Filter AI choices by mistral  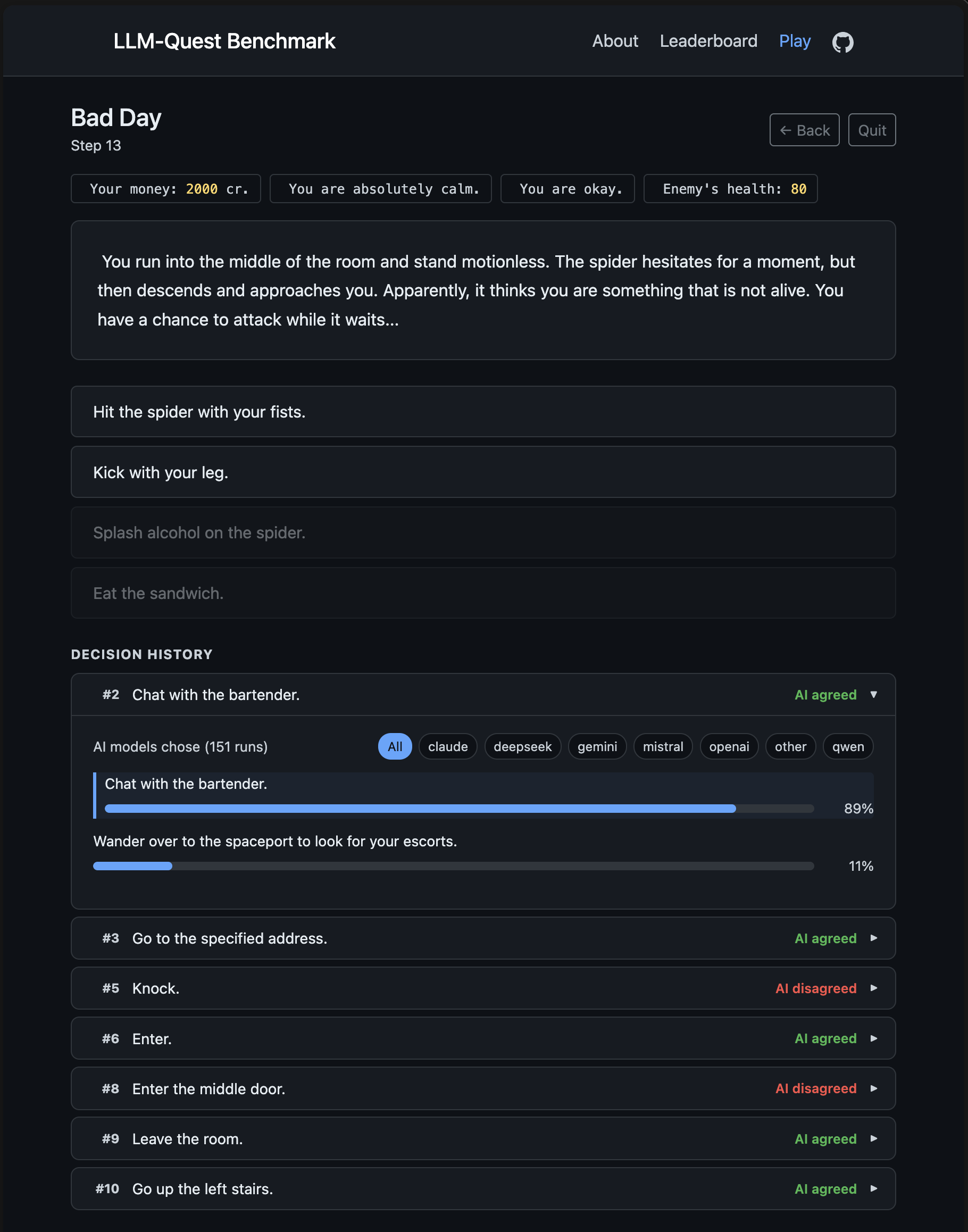[663, 747]
